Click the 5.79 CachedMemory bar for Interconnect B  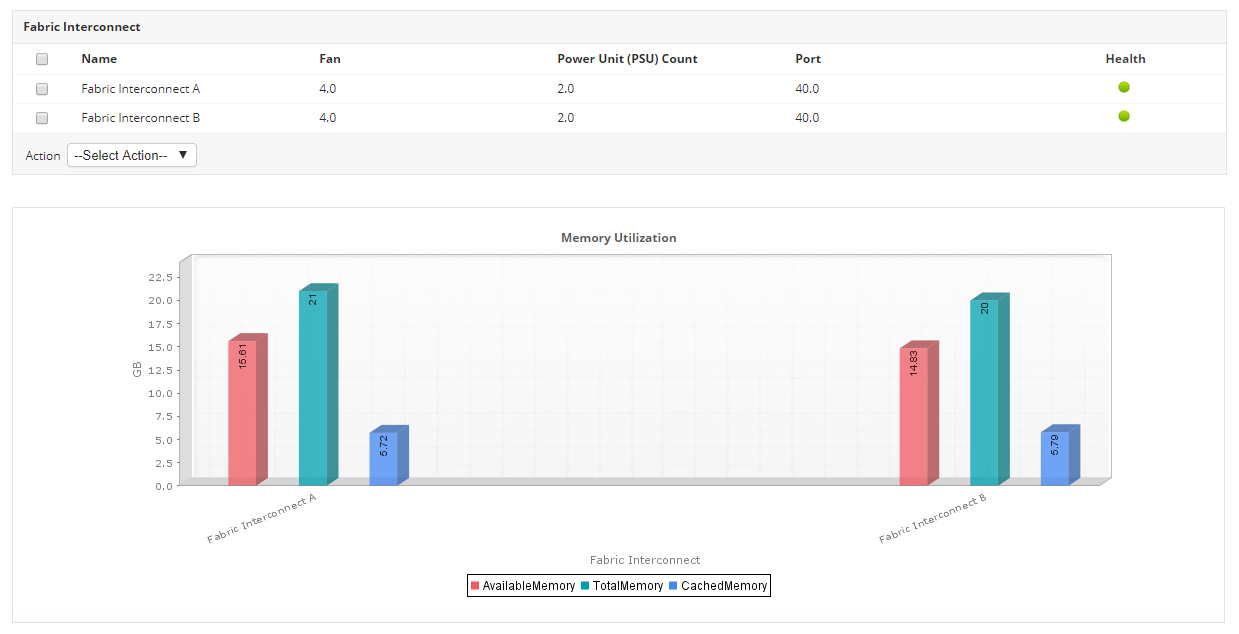pos(1054,460)
